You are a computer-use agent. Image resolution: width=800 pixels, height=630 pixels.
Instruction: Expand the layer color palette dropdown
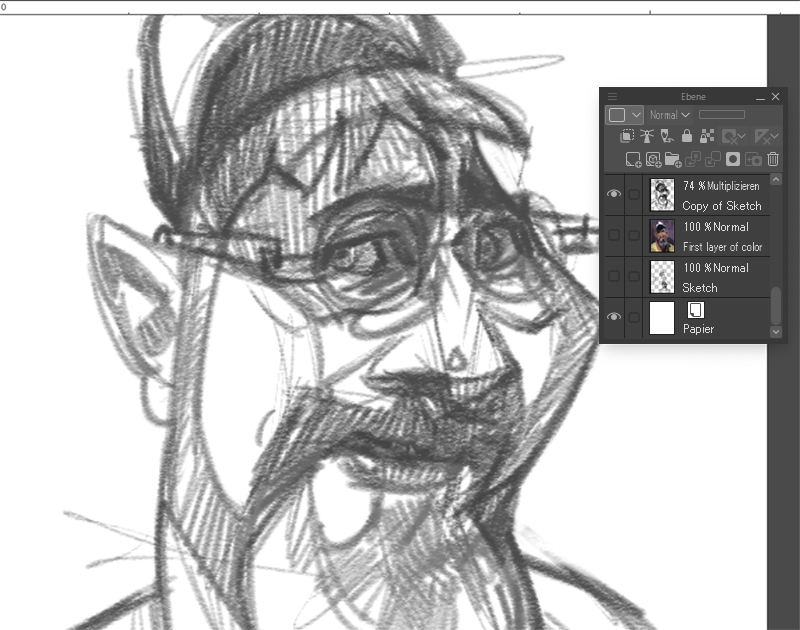(636, 115)
